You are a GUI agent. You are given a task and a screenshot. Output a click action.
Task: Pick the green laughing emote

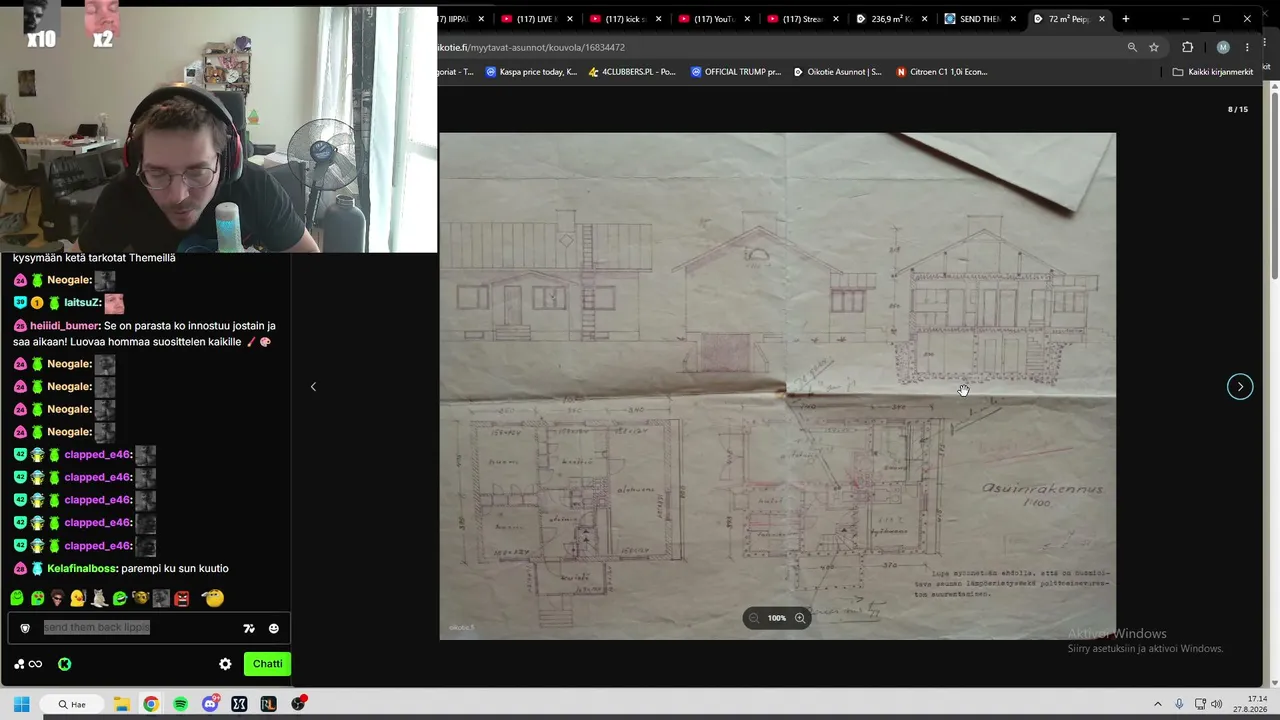pos(120,598)
